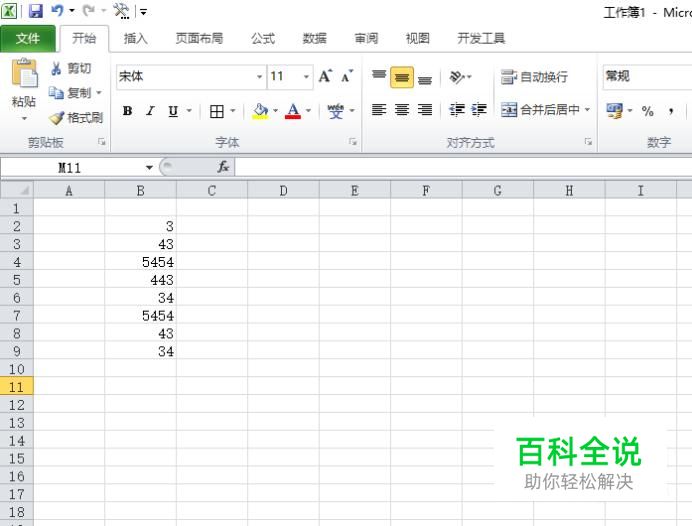Switch to the 插入 Insert tab
692x526 pixels.
(x=135, y=39)
